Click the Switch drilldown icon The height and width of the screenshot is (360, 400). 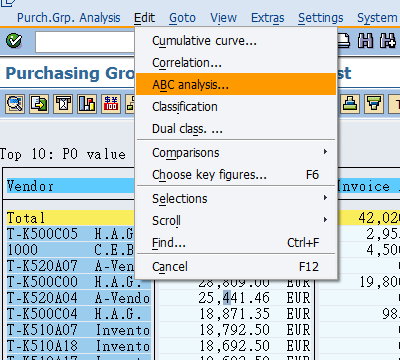click(39, 104)
